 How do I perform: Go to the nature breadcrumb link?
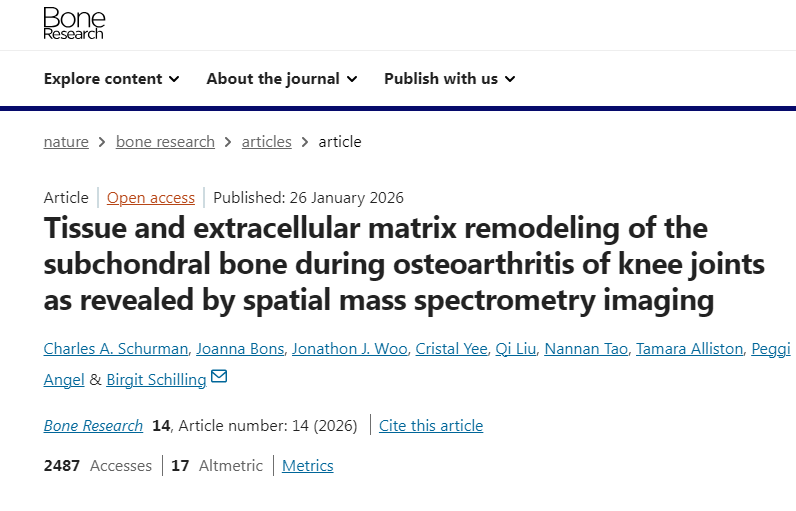click(66, 142)
